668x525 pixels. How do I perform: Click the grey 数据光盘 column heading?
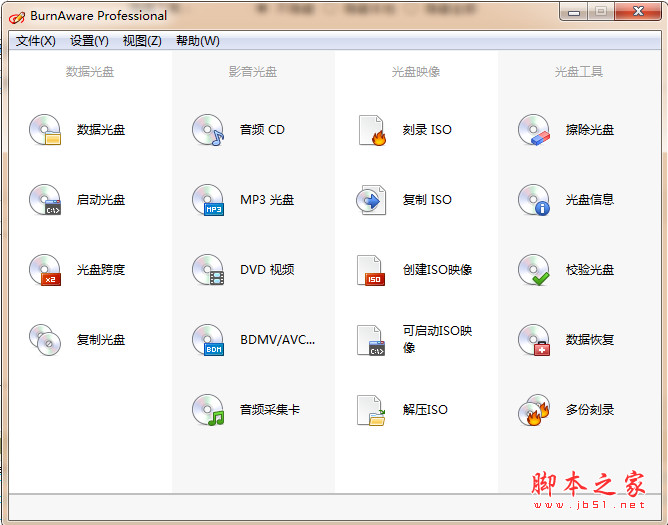[90, 72]
